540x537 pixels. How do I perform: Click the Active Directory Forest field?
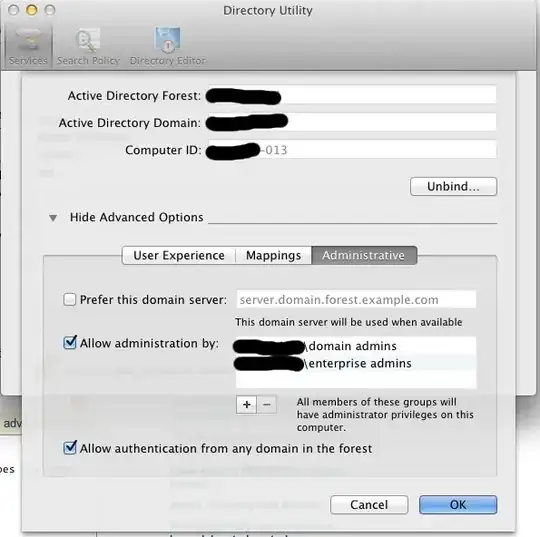(x=352, y=95)
